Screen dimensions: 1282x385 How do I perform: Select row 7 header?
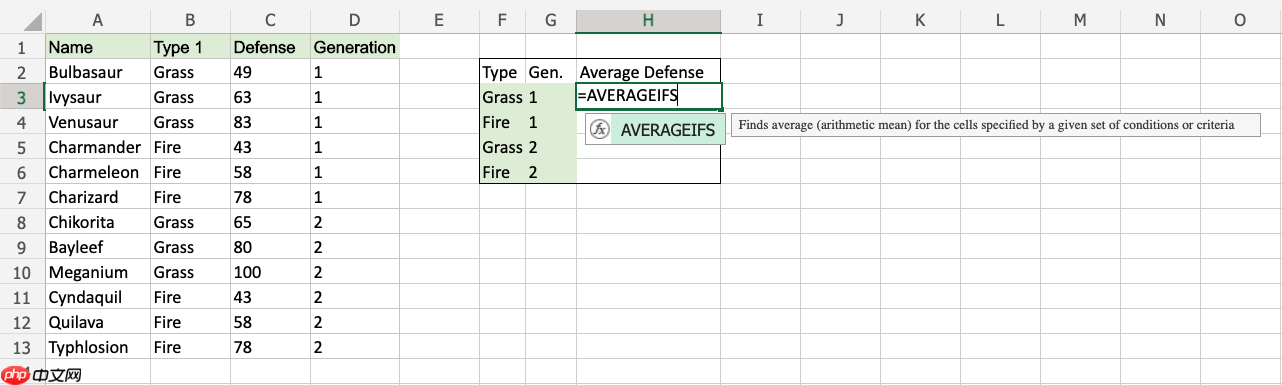click(x=22, y=197)
